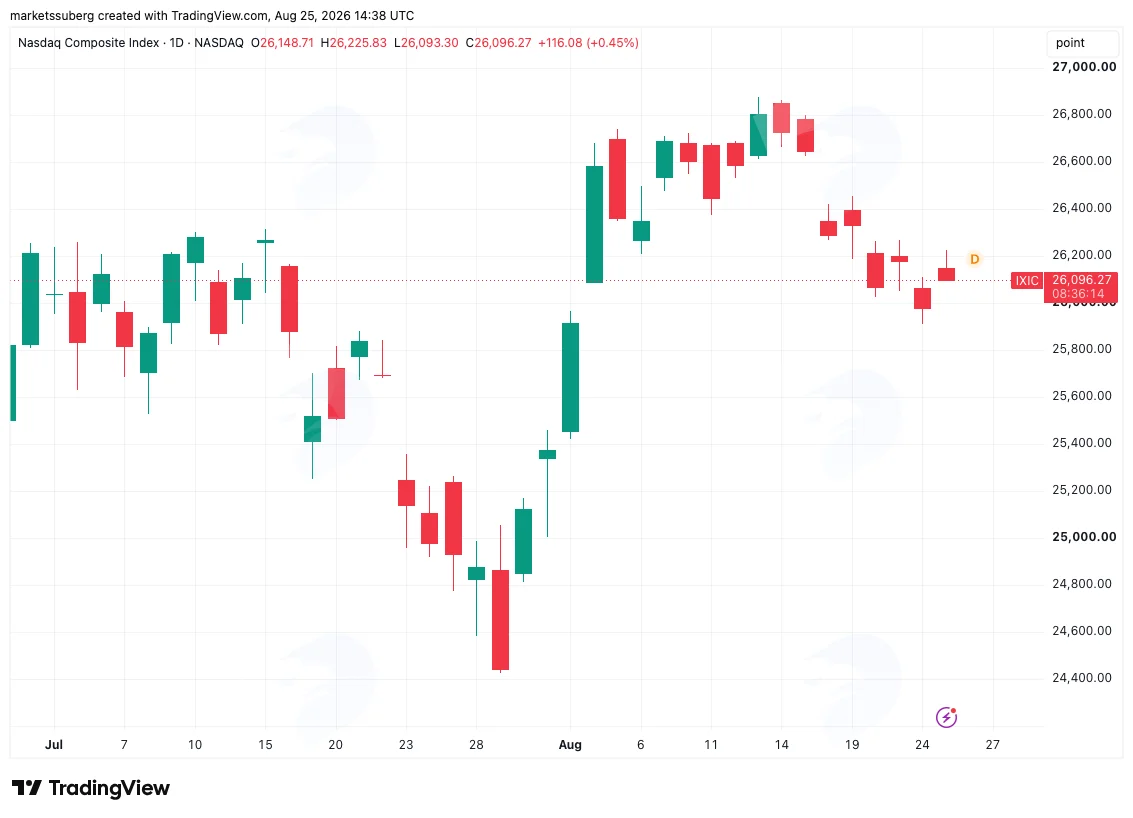1133x818 pixels.
Task: Click the +116.08 (+0.45%) change value
Action: (588, 43)
